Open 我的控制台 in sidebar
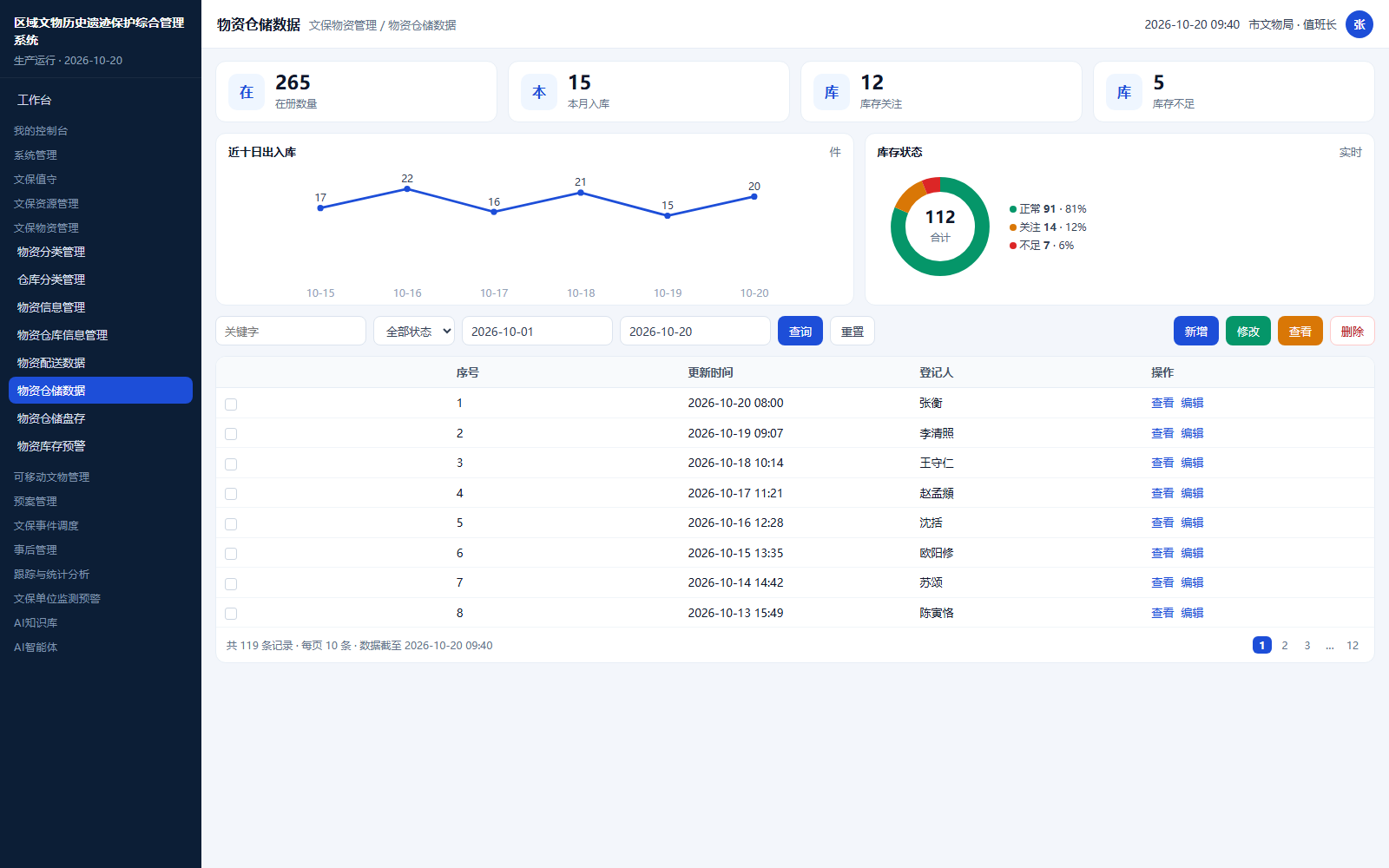The width and height of the screenshot is (1389, 868). pyautogui.click(x=41, y=130)
